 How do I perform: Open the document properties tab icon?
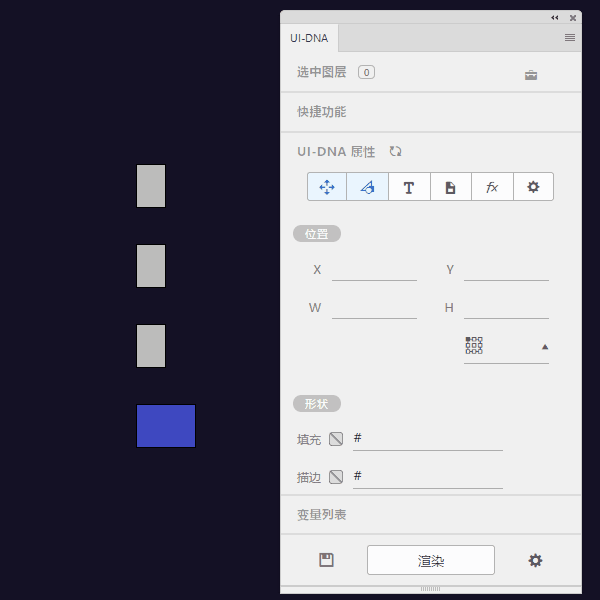[x=450, y=187]
